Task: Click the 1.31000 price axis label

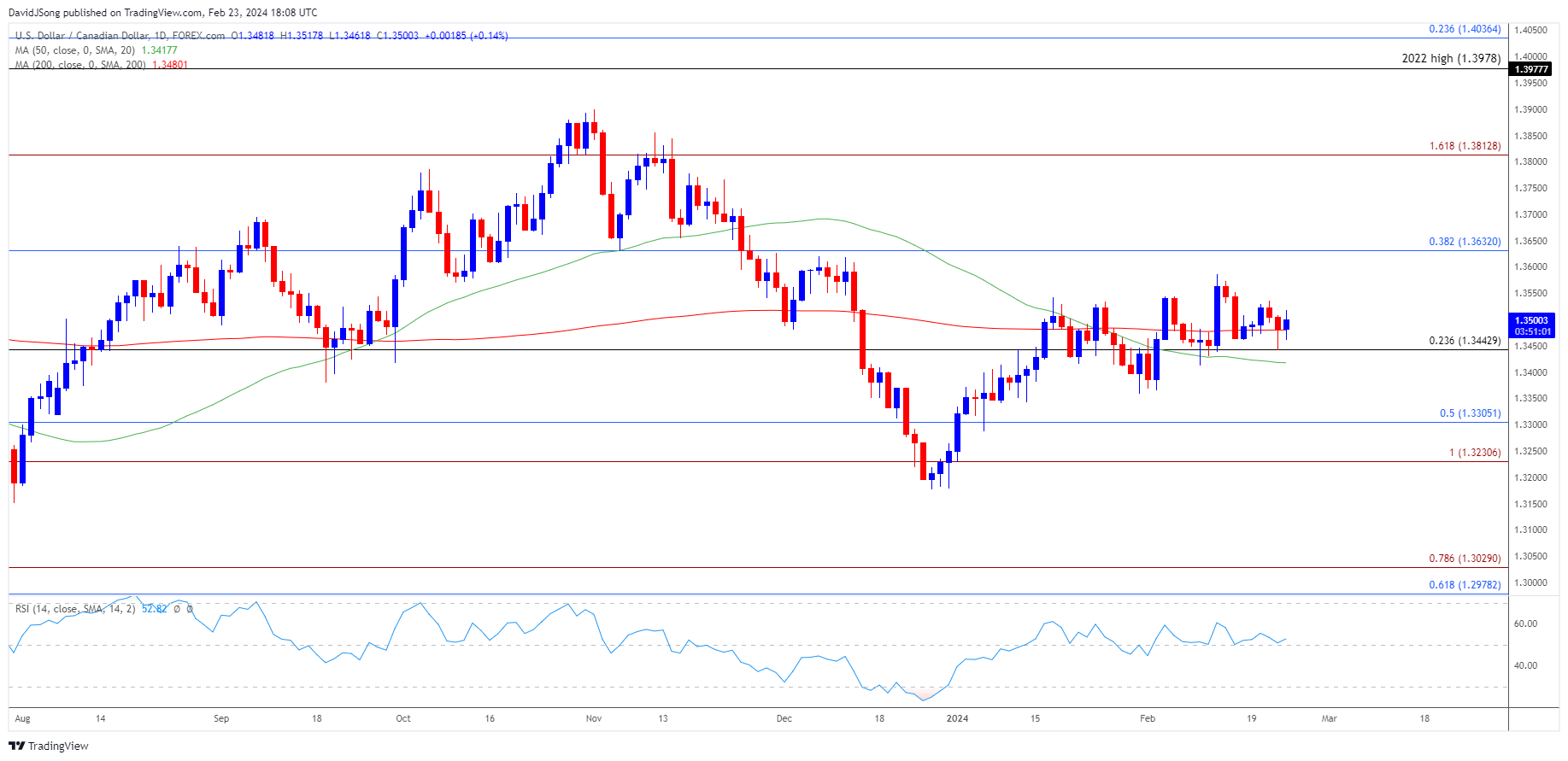Action: [1530, 530]
